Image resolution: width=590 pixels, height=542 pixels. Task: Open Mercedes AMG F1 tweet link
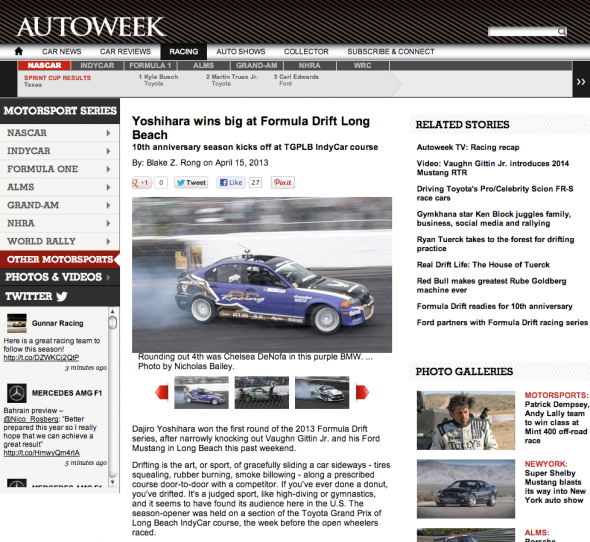(x=41, y=453)
